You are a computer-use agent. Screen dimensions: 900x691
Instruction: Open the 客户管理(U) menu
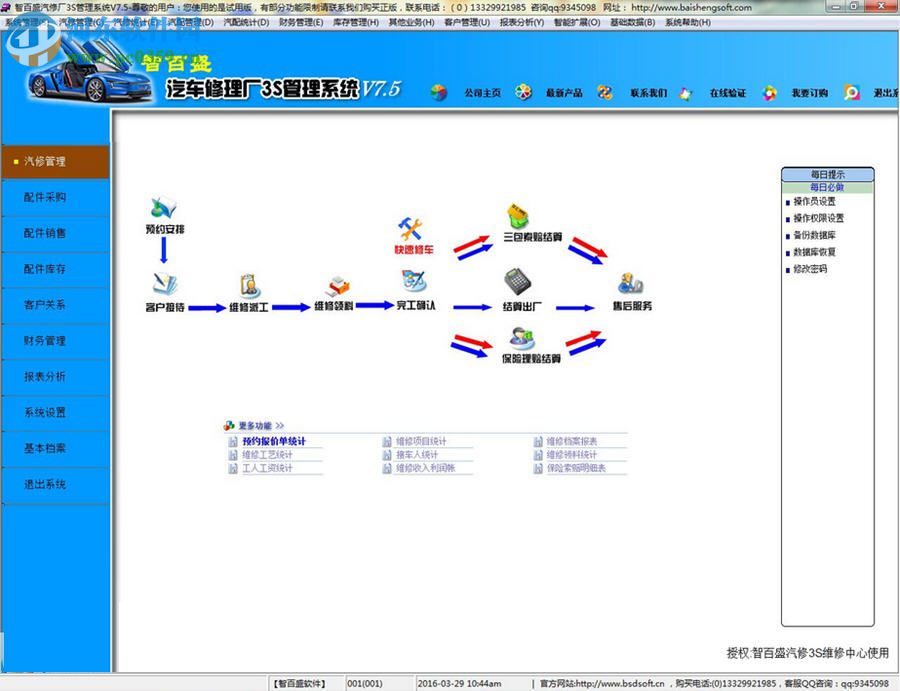(467, 22)
